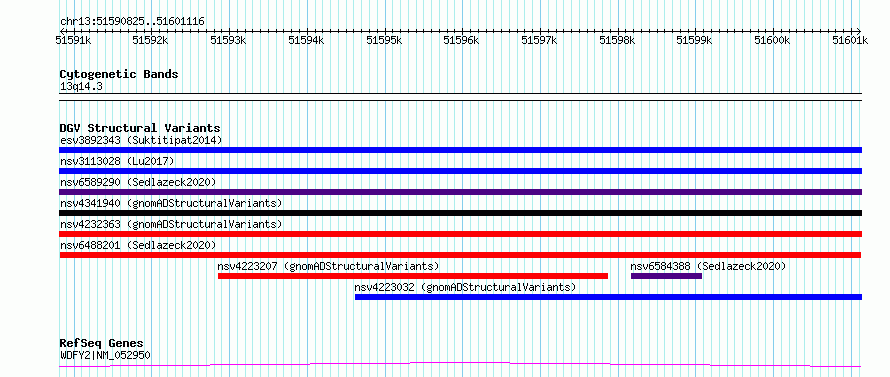Select the nsv6584388 (Sedlazeck2020) label

pos(708,266)
